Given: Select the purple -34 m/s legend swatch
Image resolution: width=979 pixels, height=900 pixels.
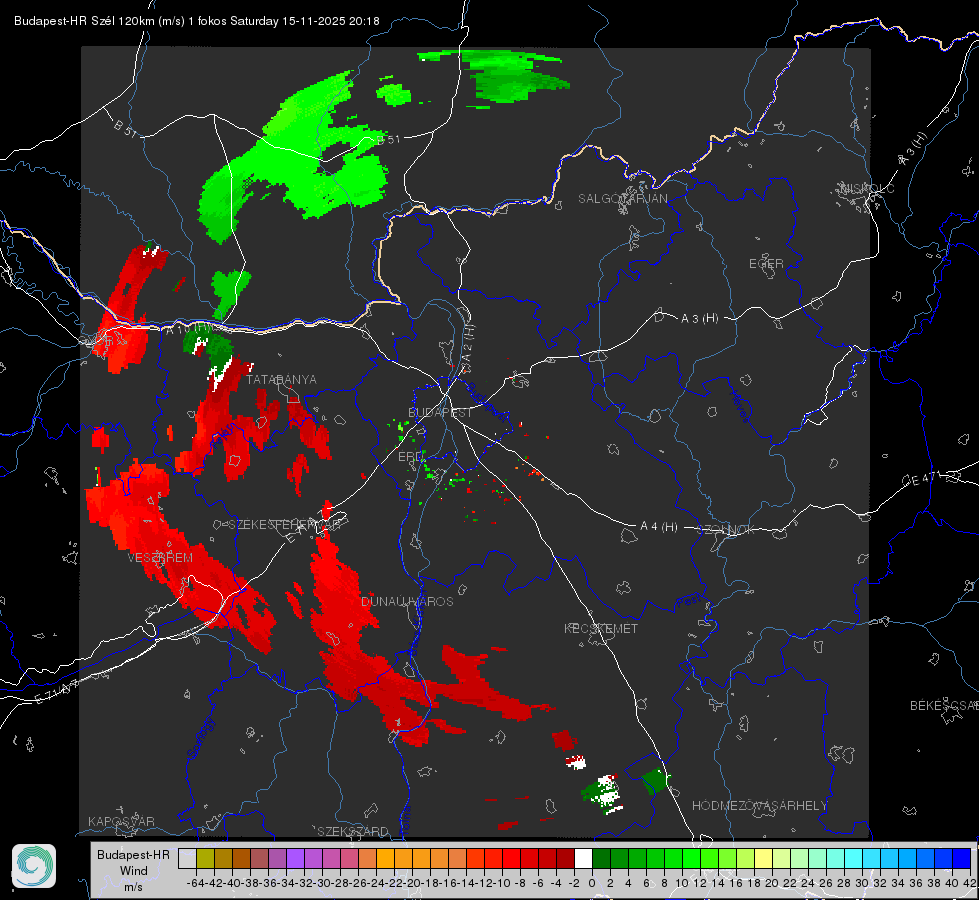Looking at the screenshot, I should click(295, 858).
